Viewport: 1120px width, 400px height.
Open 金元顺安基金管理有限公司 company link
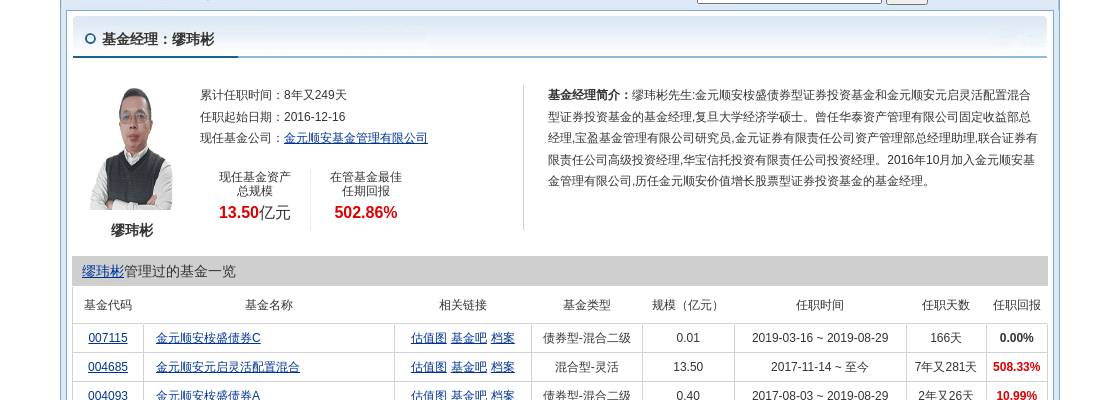[356, 139]
